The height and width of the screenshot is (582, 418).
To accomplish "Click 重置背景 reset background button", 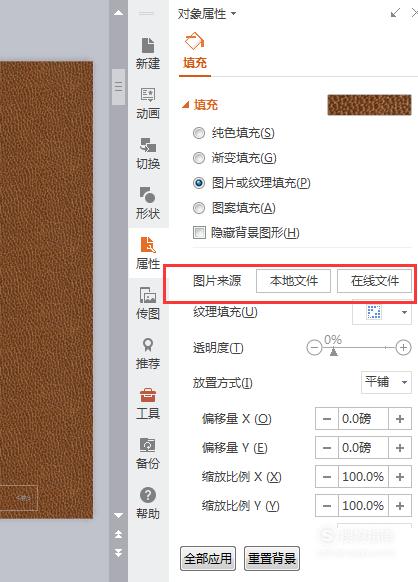I will tap(272, 558).
